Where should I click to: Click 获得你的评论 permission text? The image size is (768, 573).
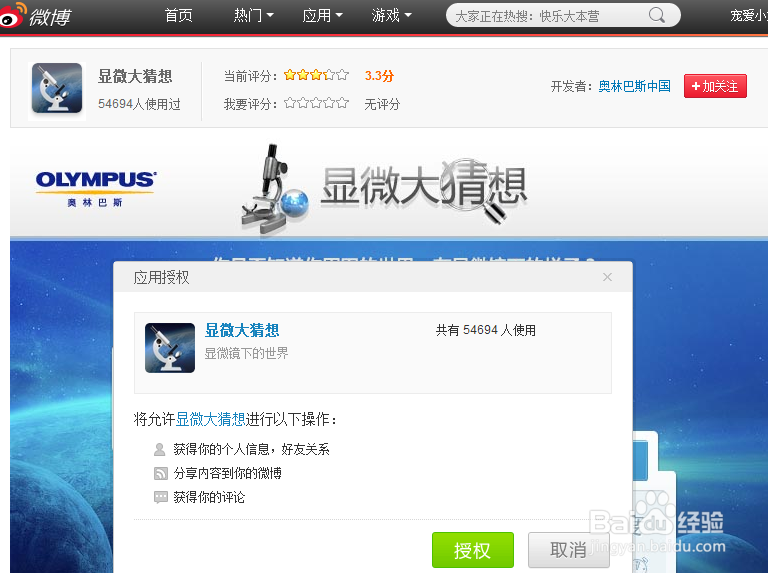point(209,497)
